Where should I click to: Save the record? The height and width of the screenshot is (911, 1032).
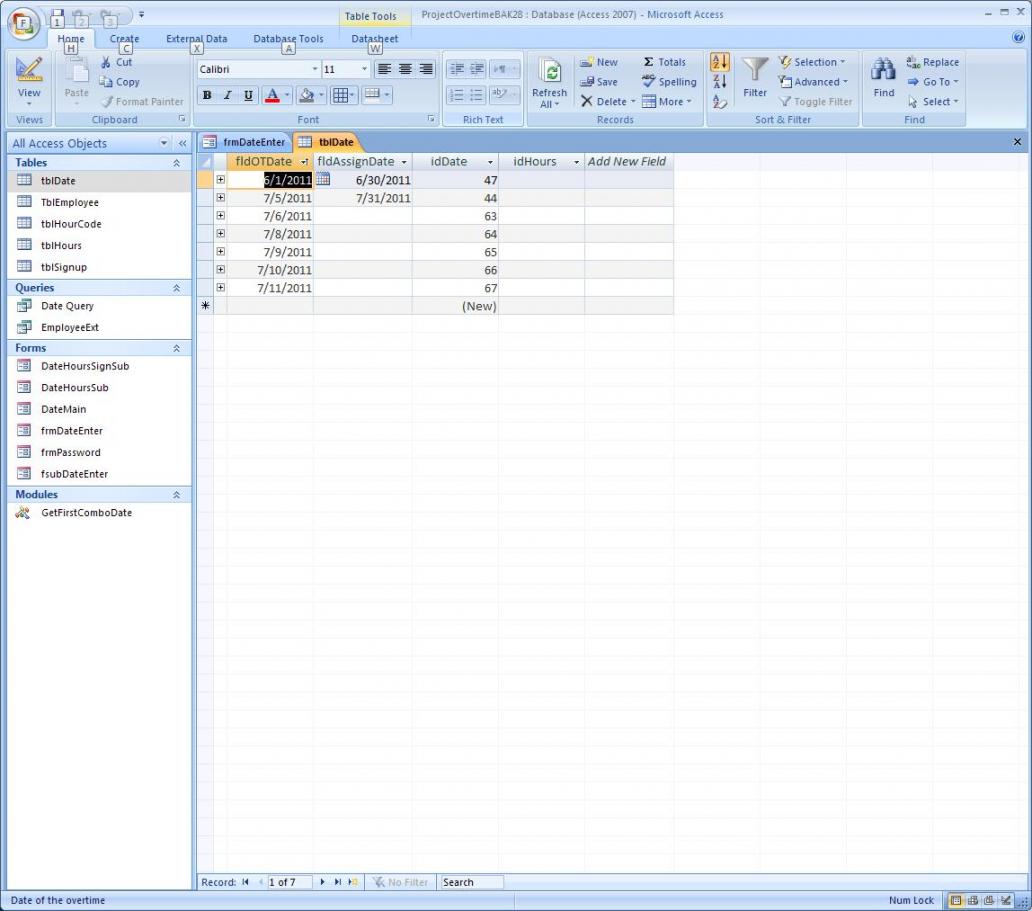pyautogui.click(x=599, y=82)
